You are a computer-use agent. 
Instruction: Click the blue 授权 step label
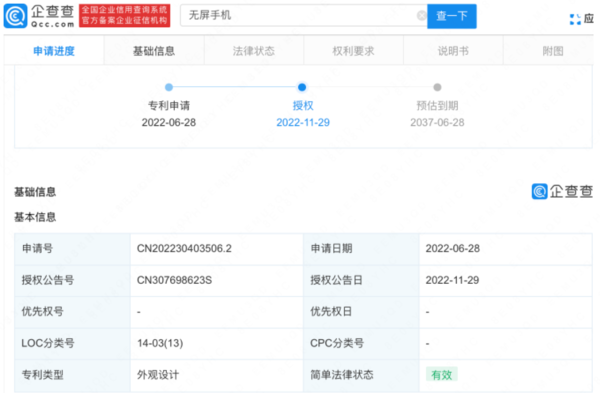tap(303, 106)
